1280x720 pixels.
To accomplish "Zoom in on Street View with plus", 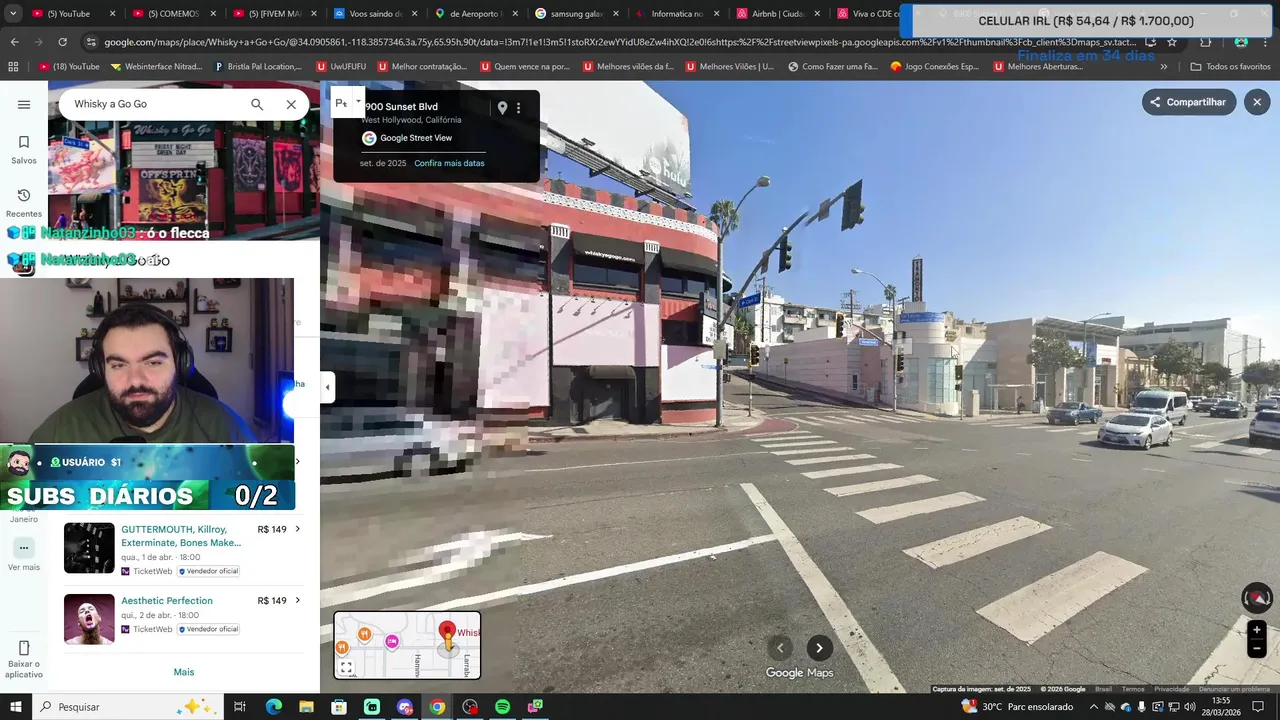I will (1257, 630).
